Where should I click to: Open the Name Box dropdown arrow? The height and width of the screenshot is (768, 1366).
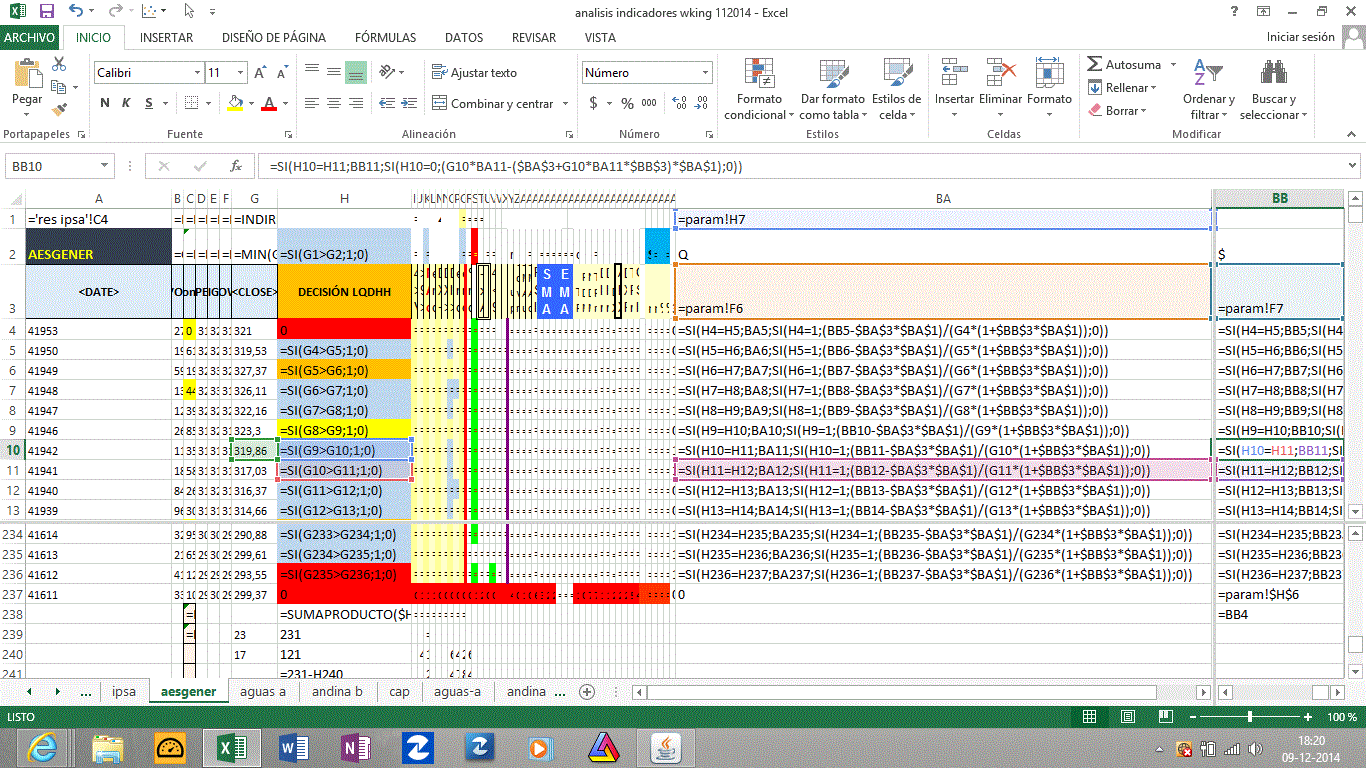(105, 166)
